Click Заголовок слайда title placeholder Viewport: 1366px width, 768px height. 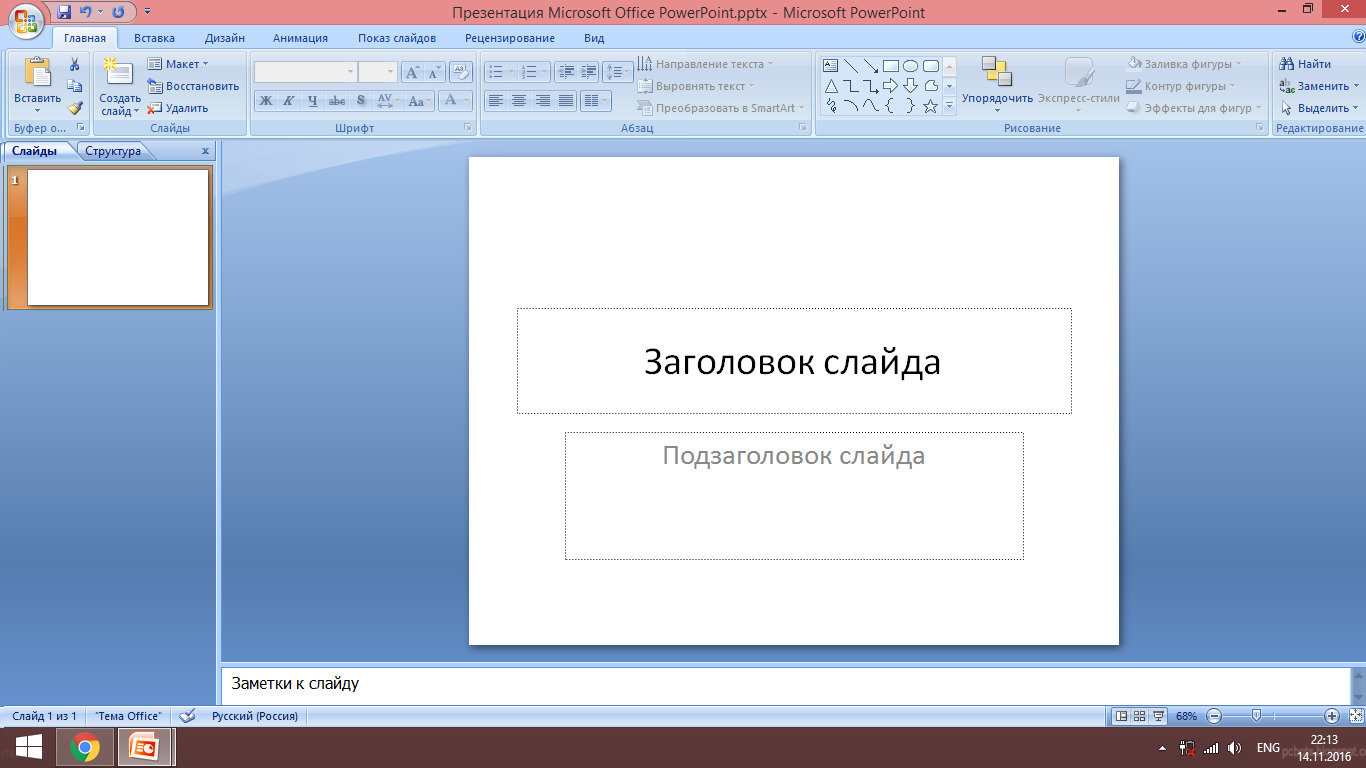(794, 361)
